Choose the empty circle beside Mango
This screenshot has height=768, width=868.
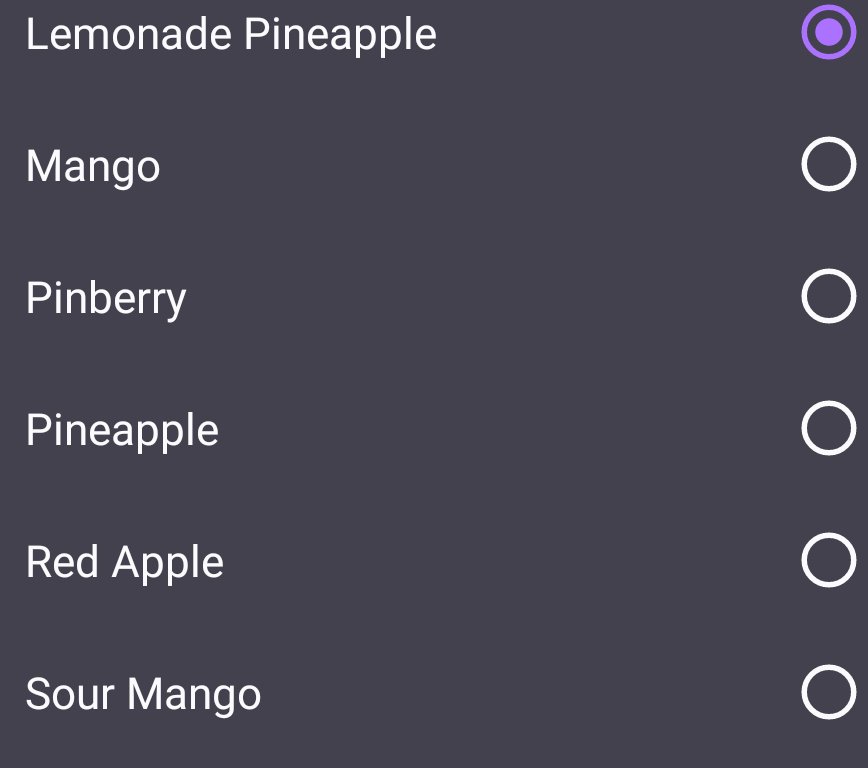tap(828, 166)
